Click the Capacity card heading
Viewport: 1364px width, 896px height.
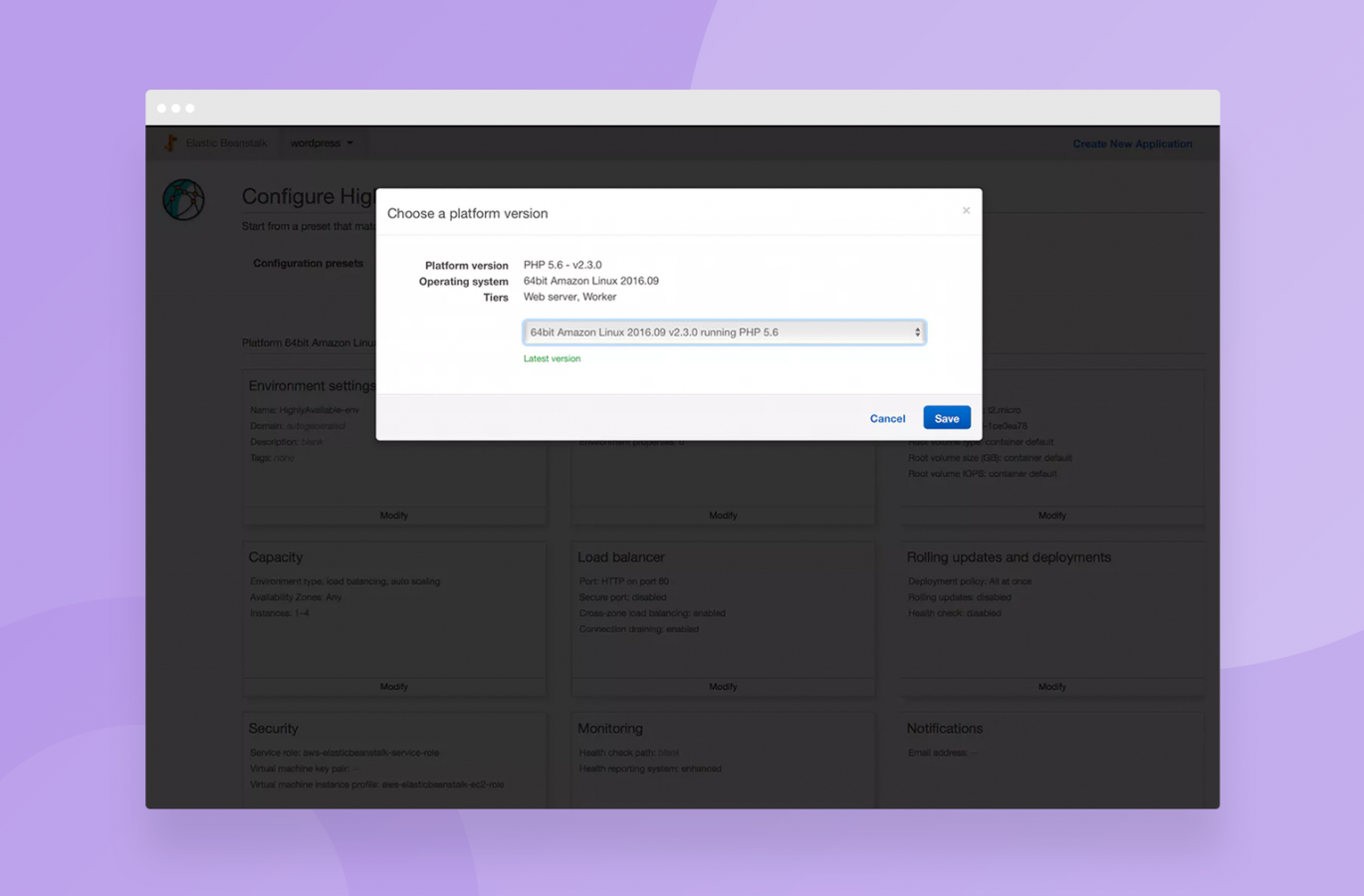pyautogui.click(x=276, y=558)
